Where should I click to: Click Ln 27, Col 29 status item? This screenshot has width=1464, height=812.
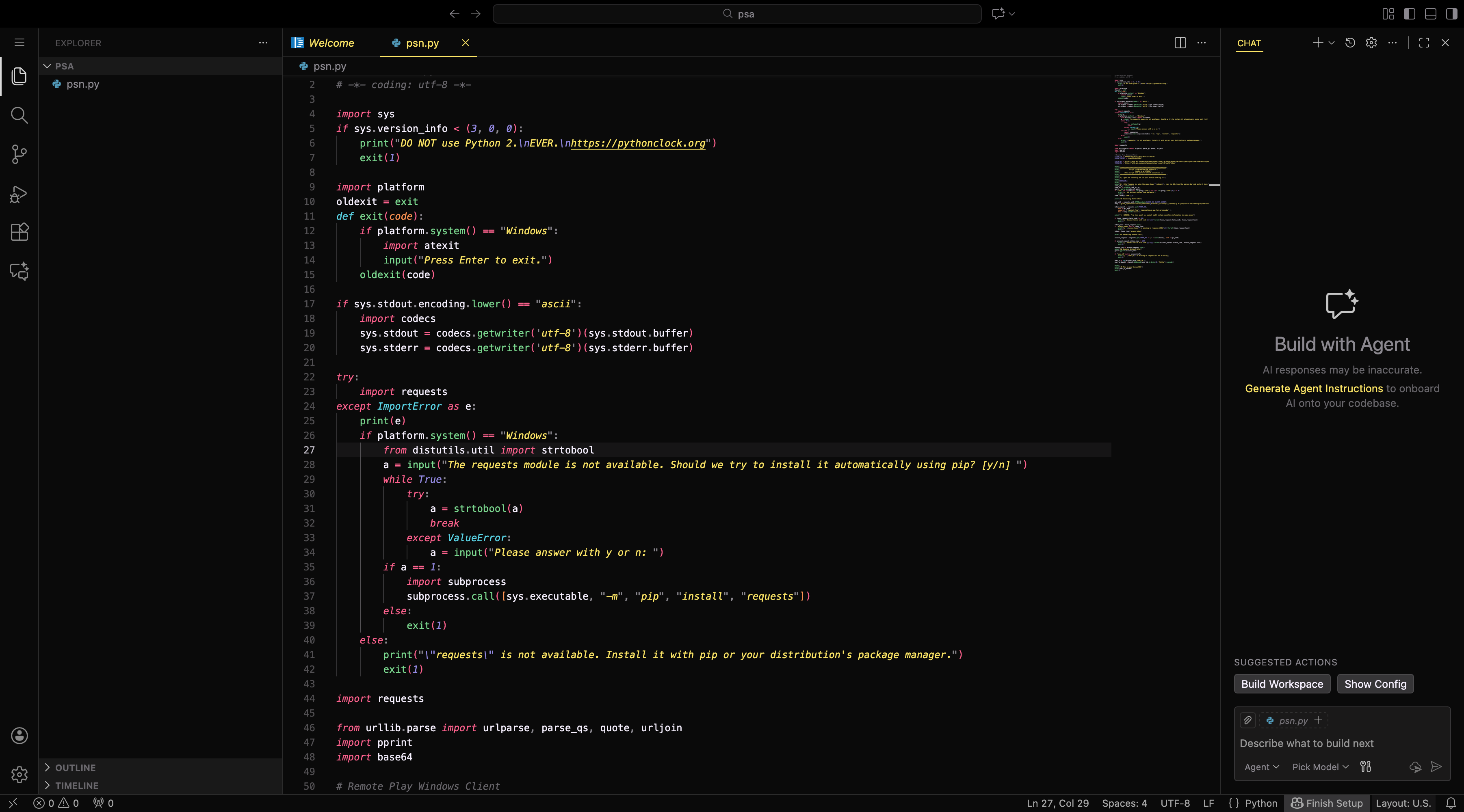coord(1058,803)
